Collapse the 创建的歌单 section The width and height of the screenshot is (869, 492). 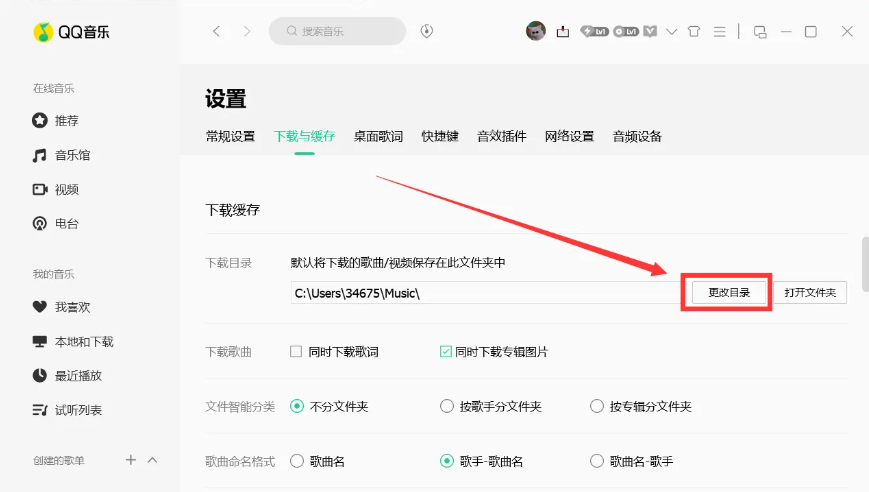coord(153,460)
